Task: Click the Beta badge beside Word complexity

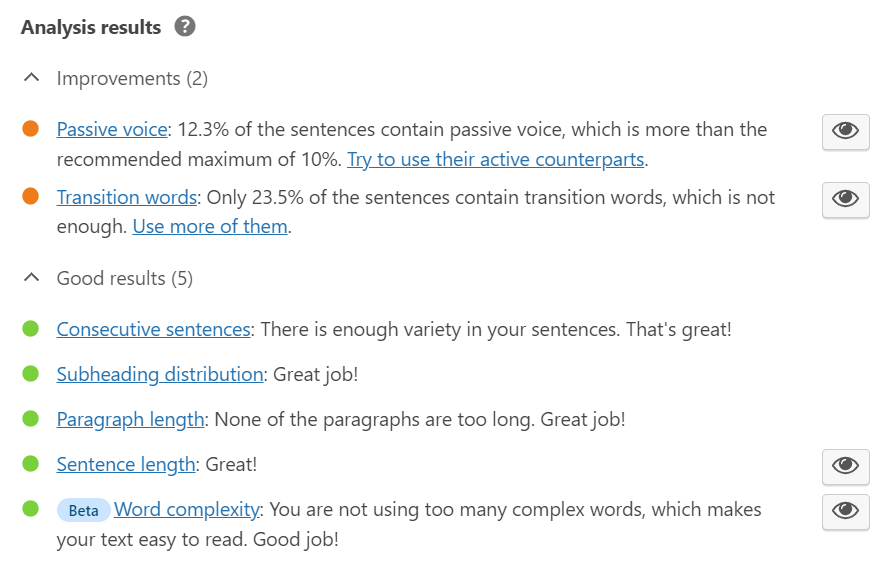Action: [x=83, y=510]
